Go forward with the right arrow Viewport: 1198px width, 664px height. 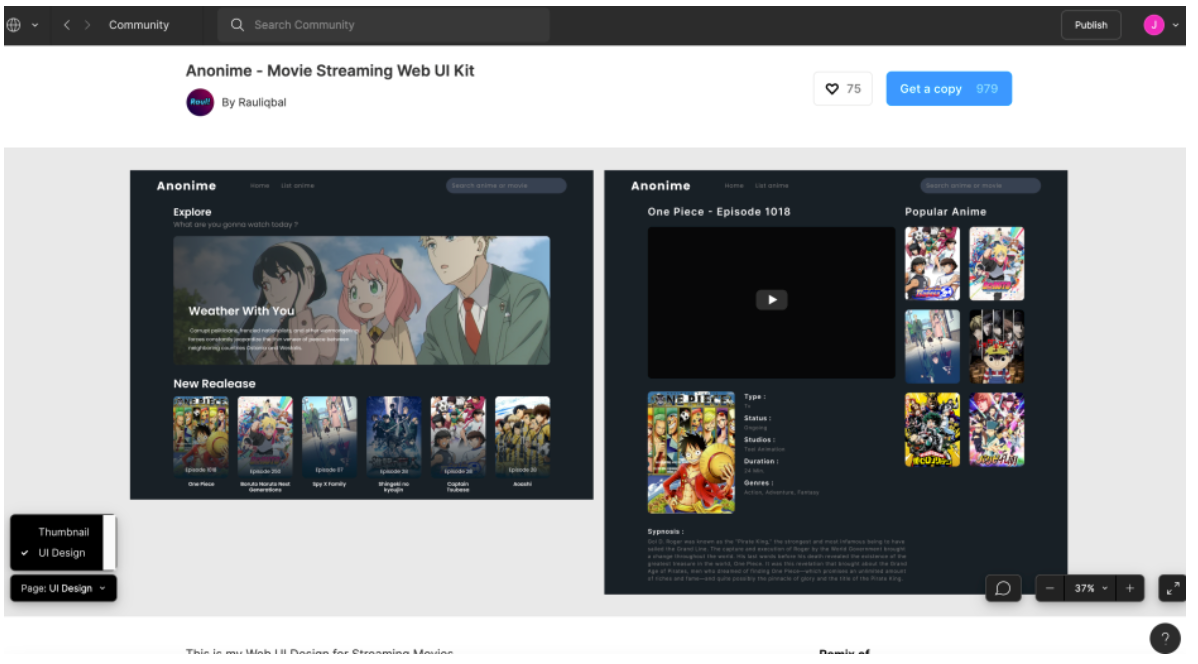[x=88, y=25]
